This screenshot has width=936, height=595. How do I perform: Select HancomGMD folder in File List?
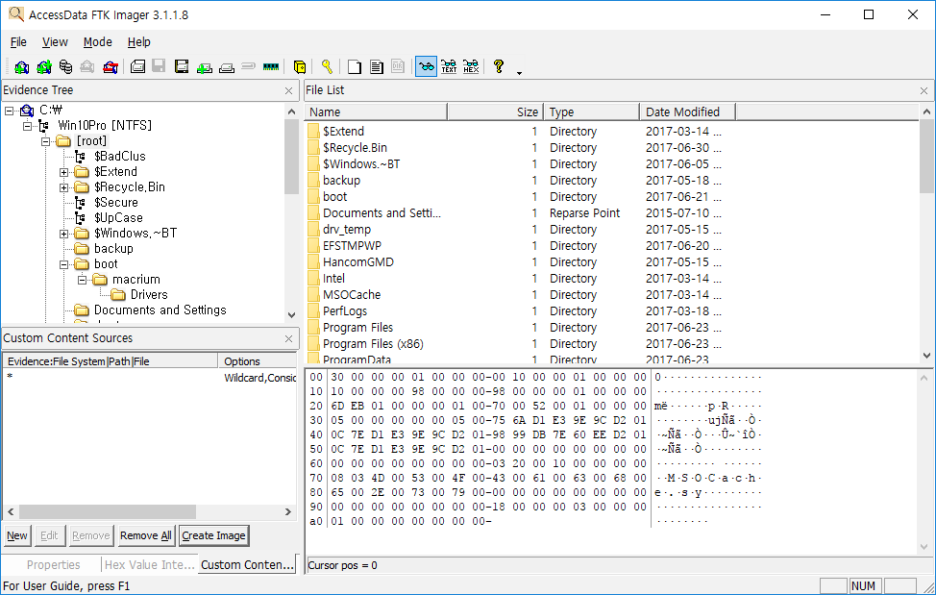[x=358, y=262]
